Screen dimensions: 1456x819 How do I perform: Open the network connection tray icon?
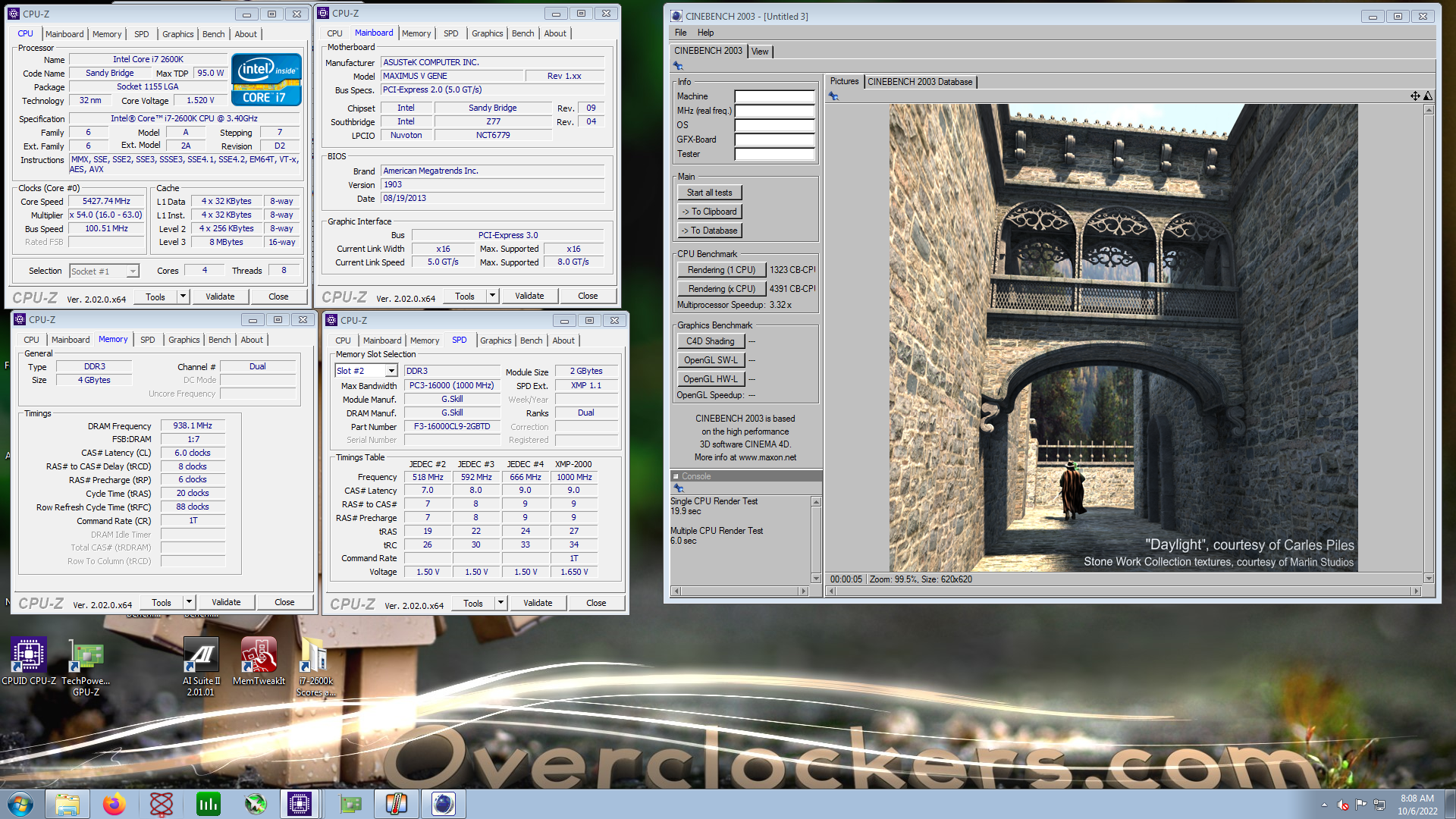point(1379,805)
